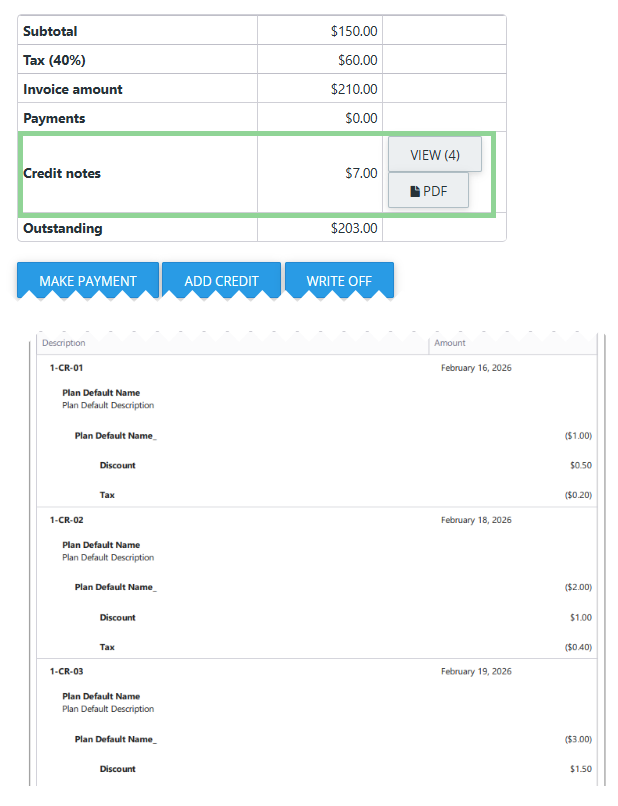Select the ($0.40) tax amount
The width and height of the screenshot is (618, 806).
(578, 647)
